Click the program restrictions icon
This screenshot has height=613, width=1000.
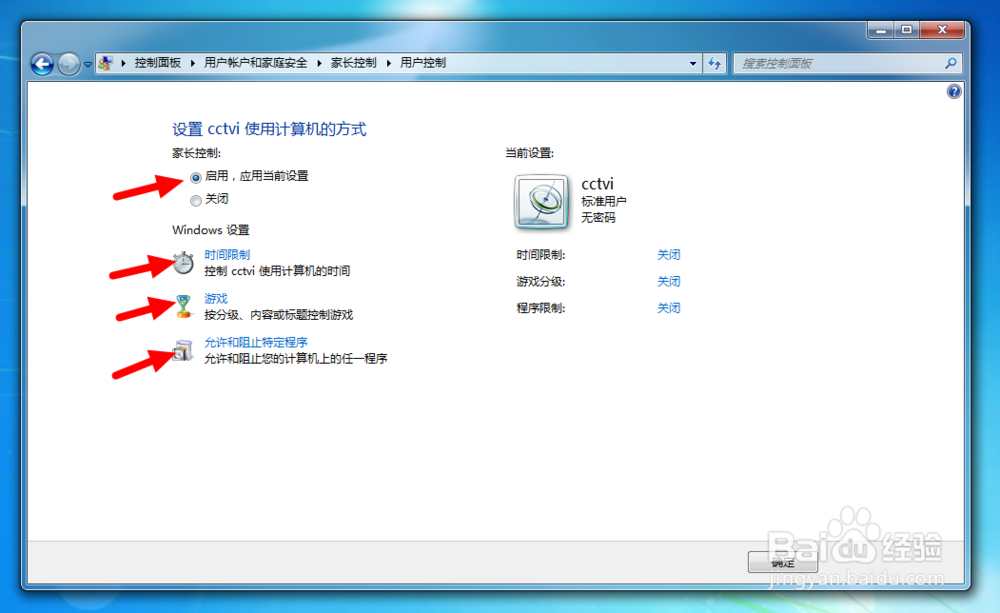[x=182, y=350]
